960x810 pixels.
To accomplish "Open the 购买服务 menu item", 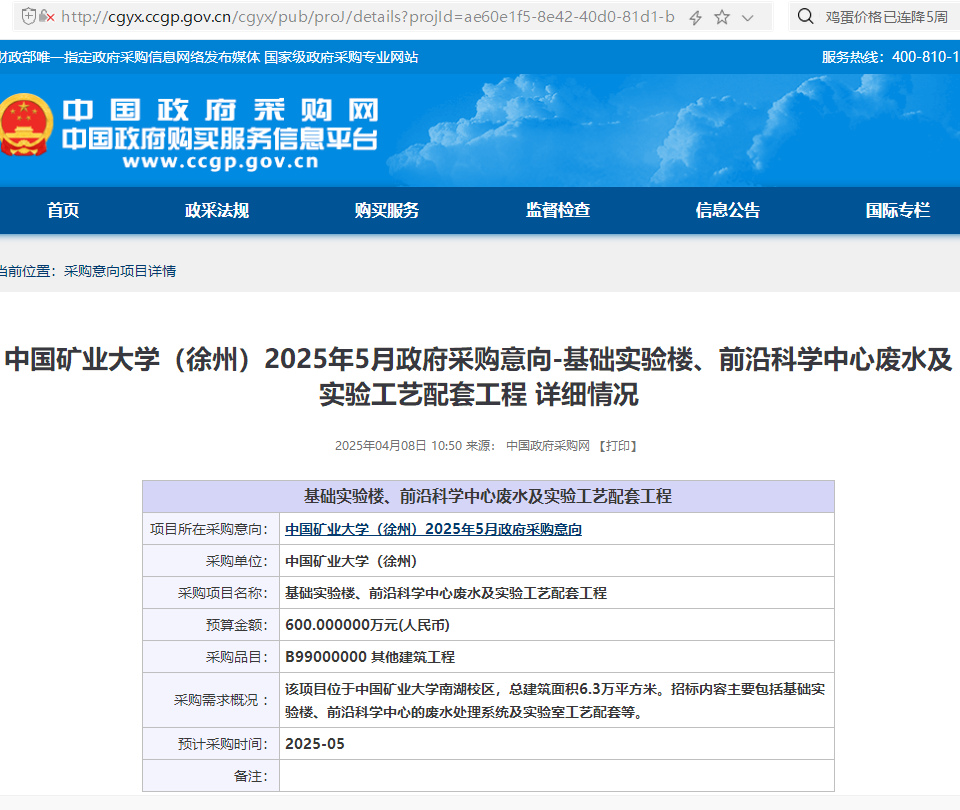I will (x=386, y=210).
